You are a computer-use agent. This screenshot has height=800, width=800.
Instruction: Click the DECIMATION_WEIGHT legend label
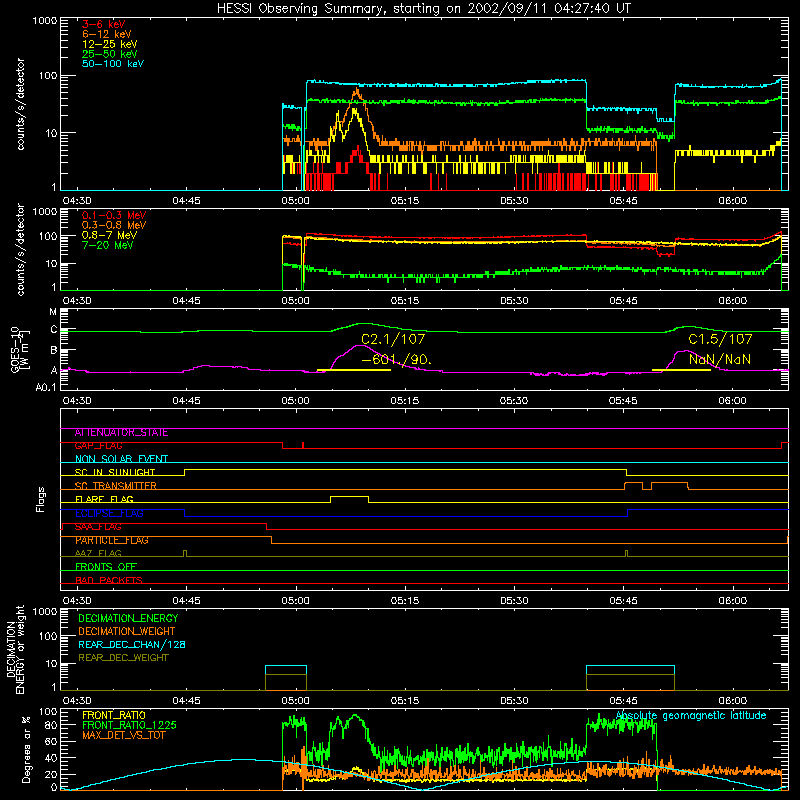coord(127,631)
